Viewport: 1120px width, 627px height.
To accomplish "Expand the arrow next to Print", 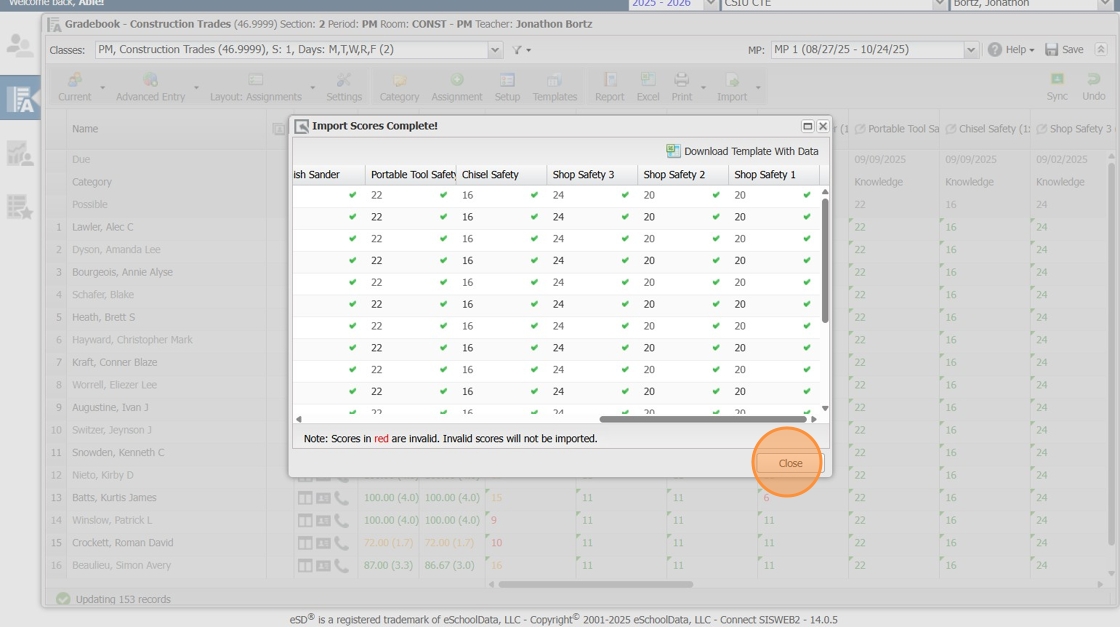I will coord(703,88).
